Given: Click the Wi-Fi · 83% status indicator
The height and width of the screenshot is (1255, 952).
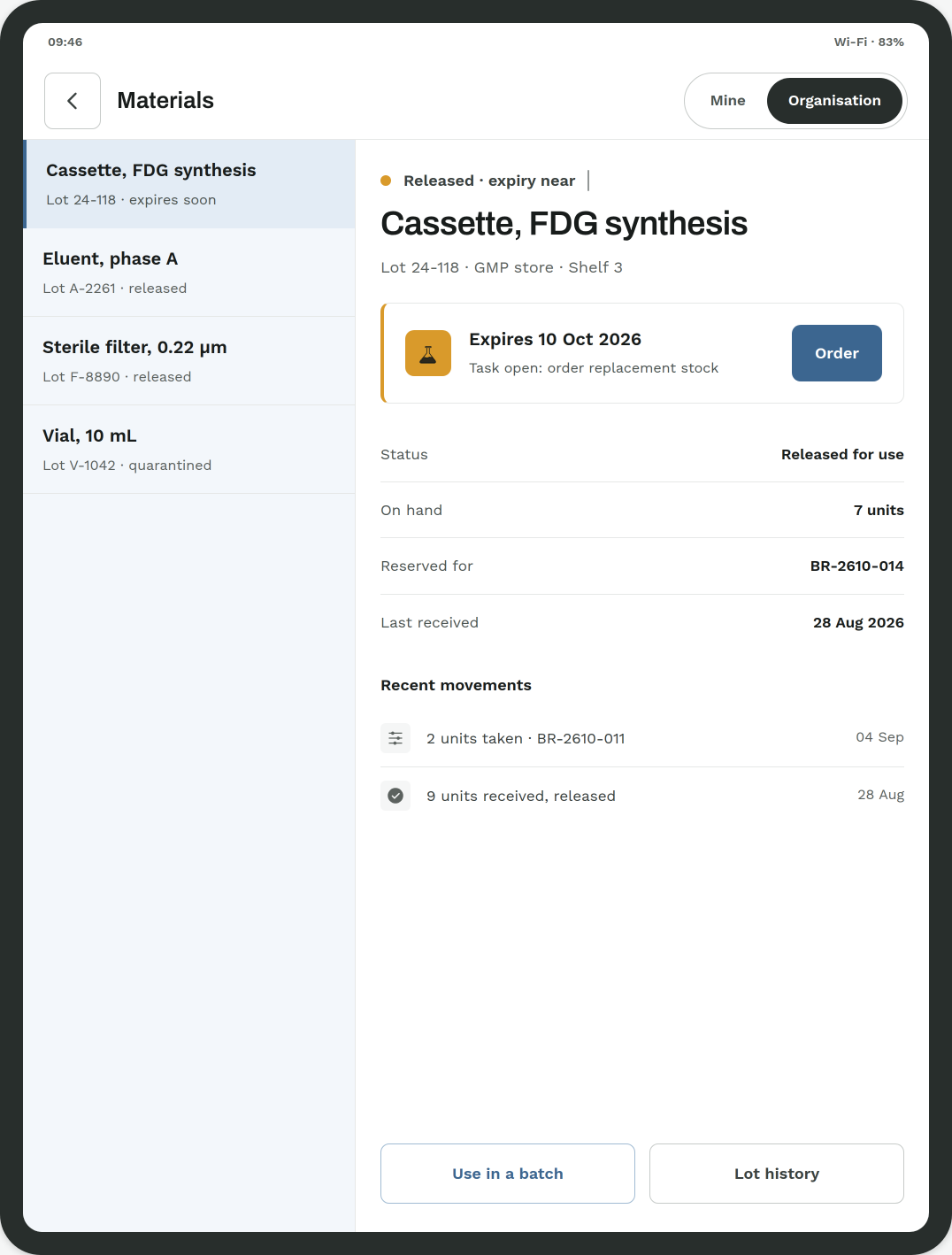Looking at the screenshot, I should click(x=869, y=42).
